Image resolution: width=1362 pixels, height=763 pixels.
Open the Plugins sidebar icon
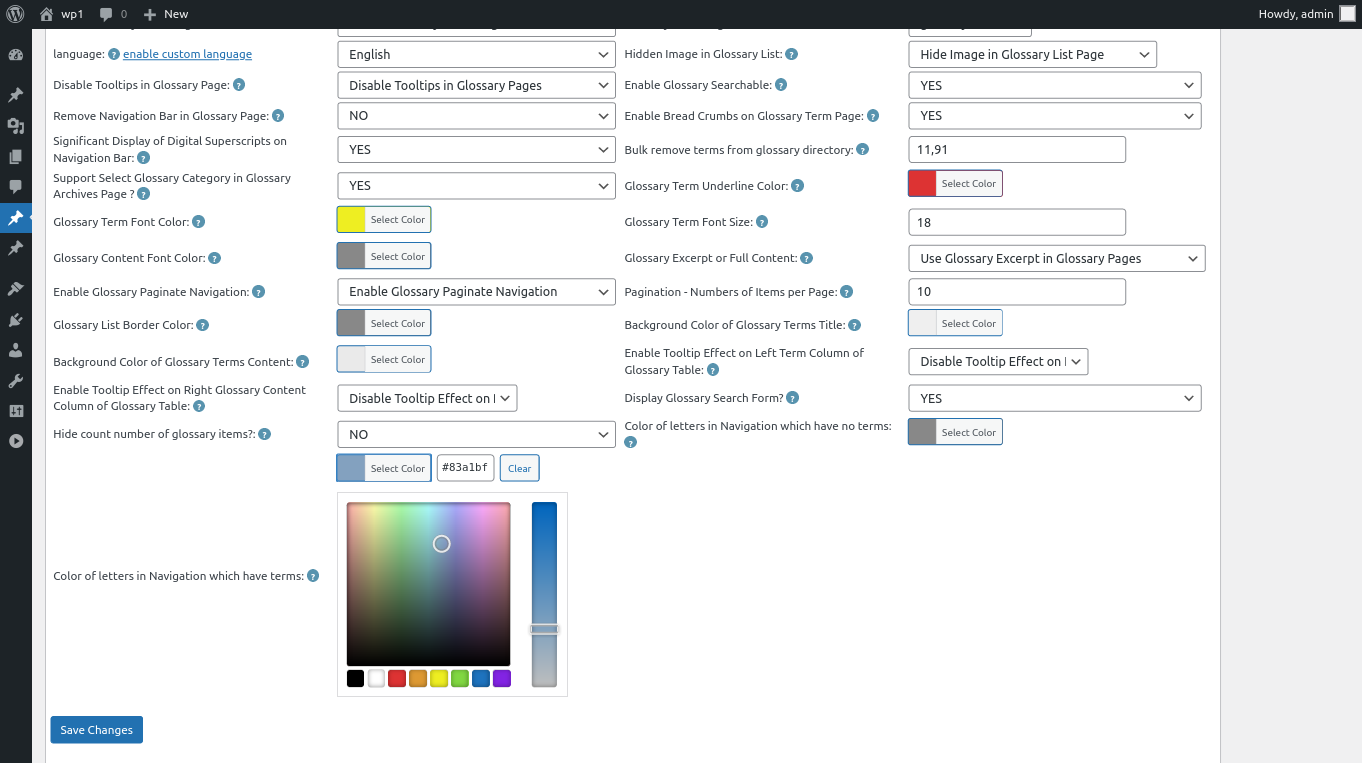click(x=15, y=320)
